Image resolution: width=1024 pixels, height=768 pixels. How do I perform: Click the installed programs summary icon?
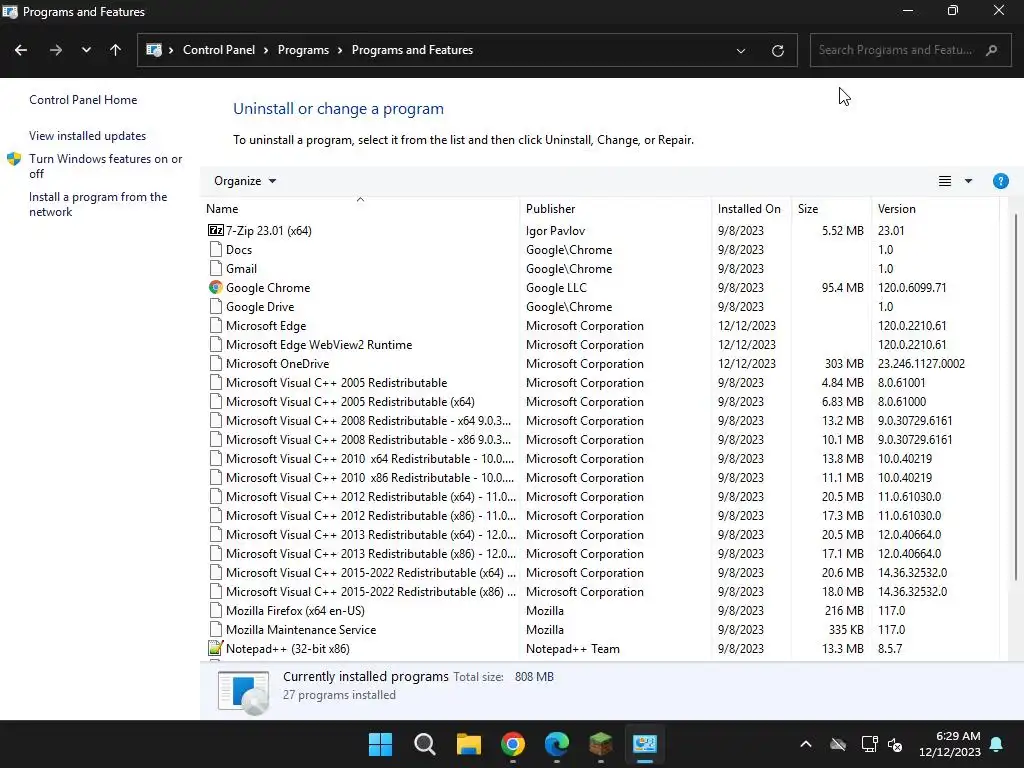pyautogui.click(x=244, y=692)
